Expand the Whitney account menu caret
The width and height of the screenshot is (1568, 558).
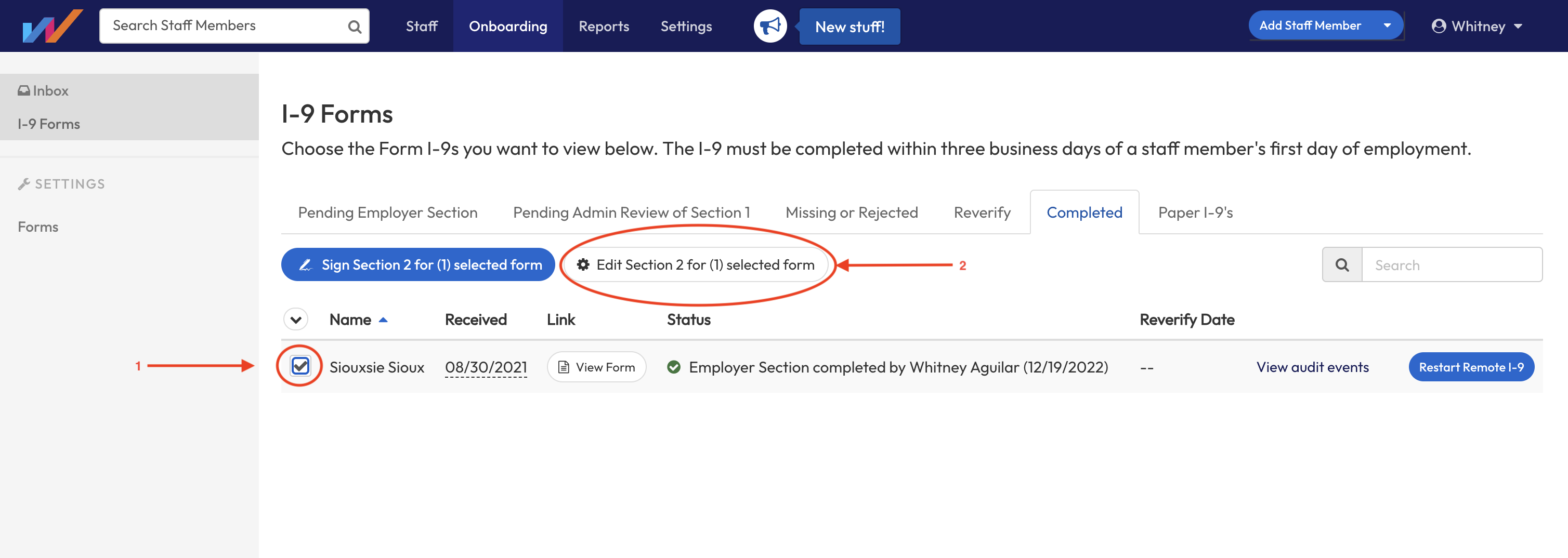pyautogui.click(x=1518, y=26)
